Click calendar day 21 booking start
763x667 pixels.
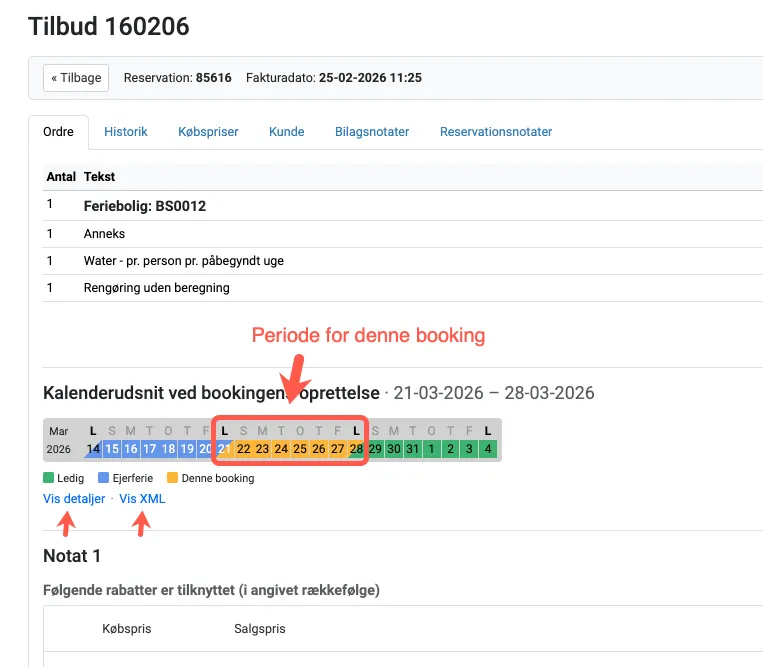pos(224,449)
